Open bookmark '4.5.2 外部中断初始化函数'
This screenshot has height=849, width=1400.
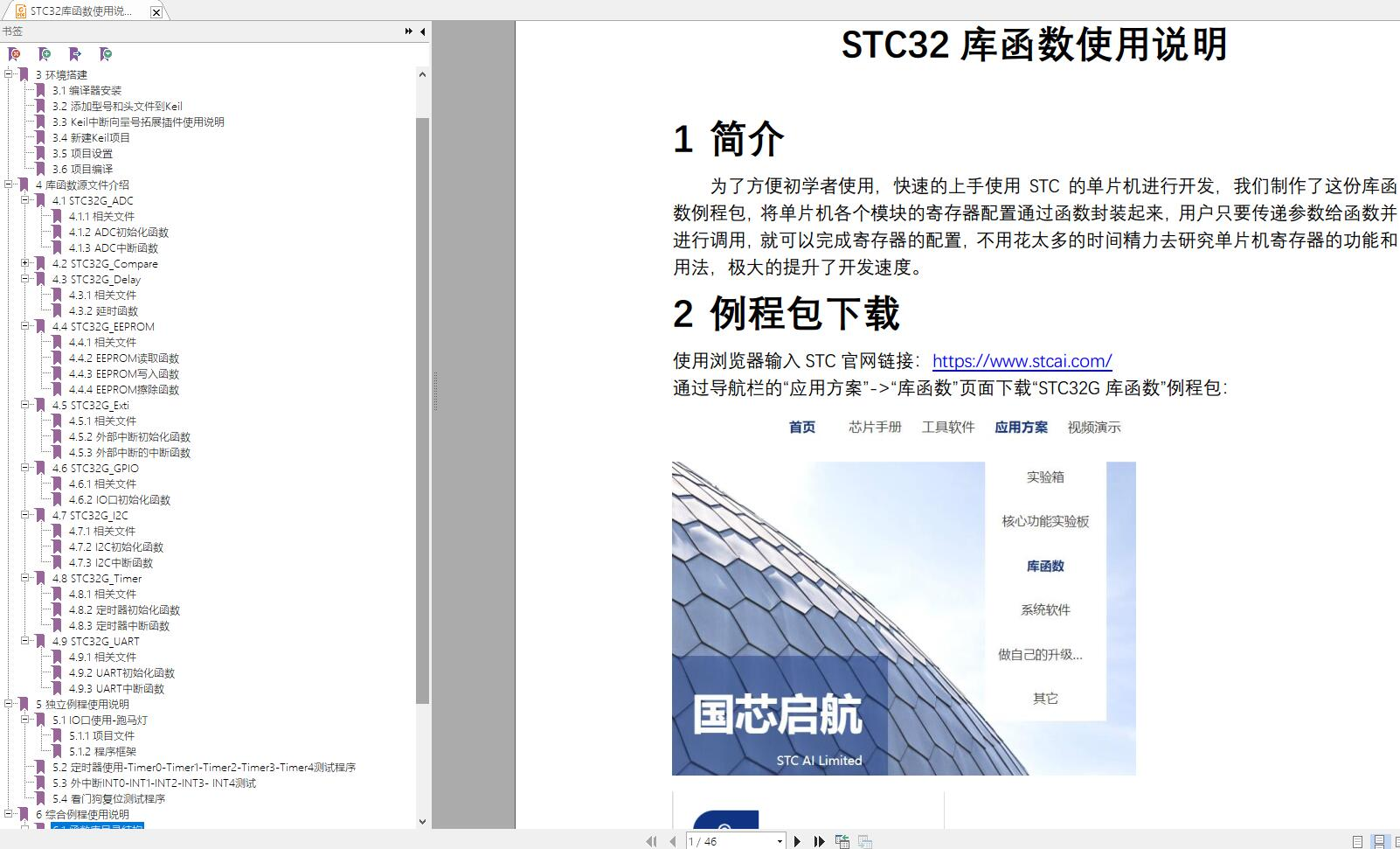pos(129,436)
